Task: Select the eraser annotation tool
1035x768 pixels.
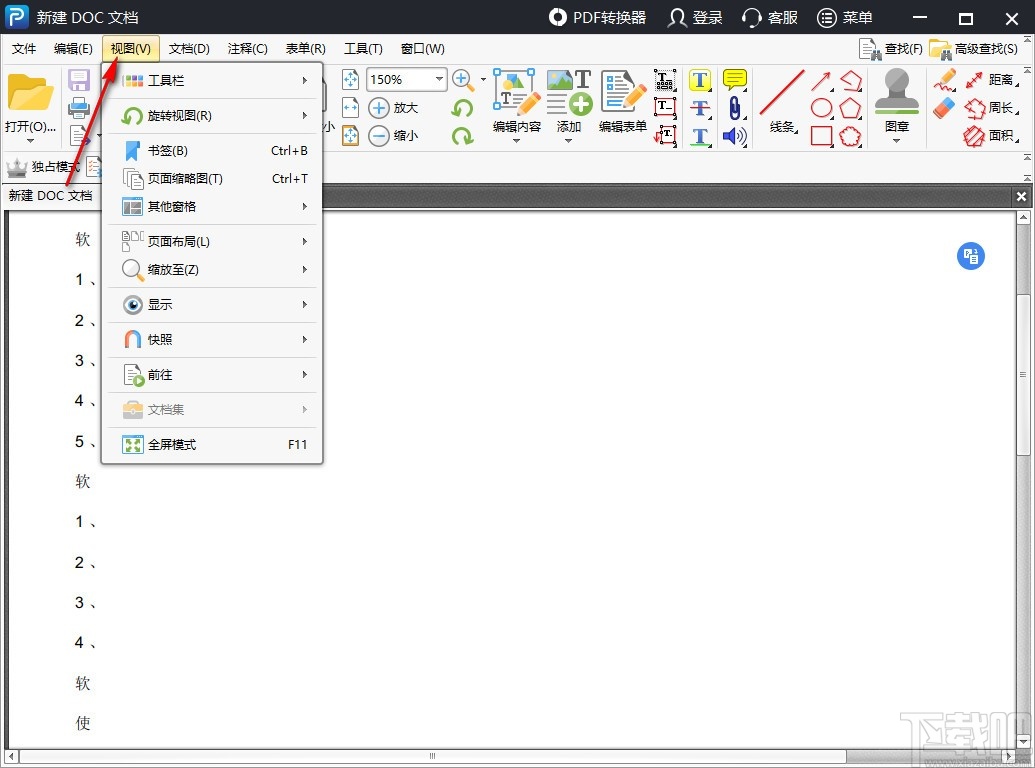Action: click(x=944, y=107)
